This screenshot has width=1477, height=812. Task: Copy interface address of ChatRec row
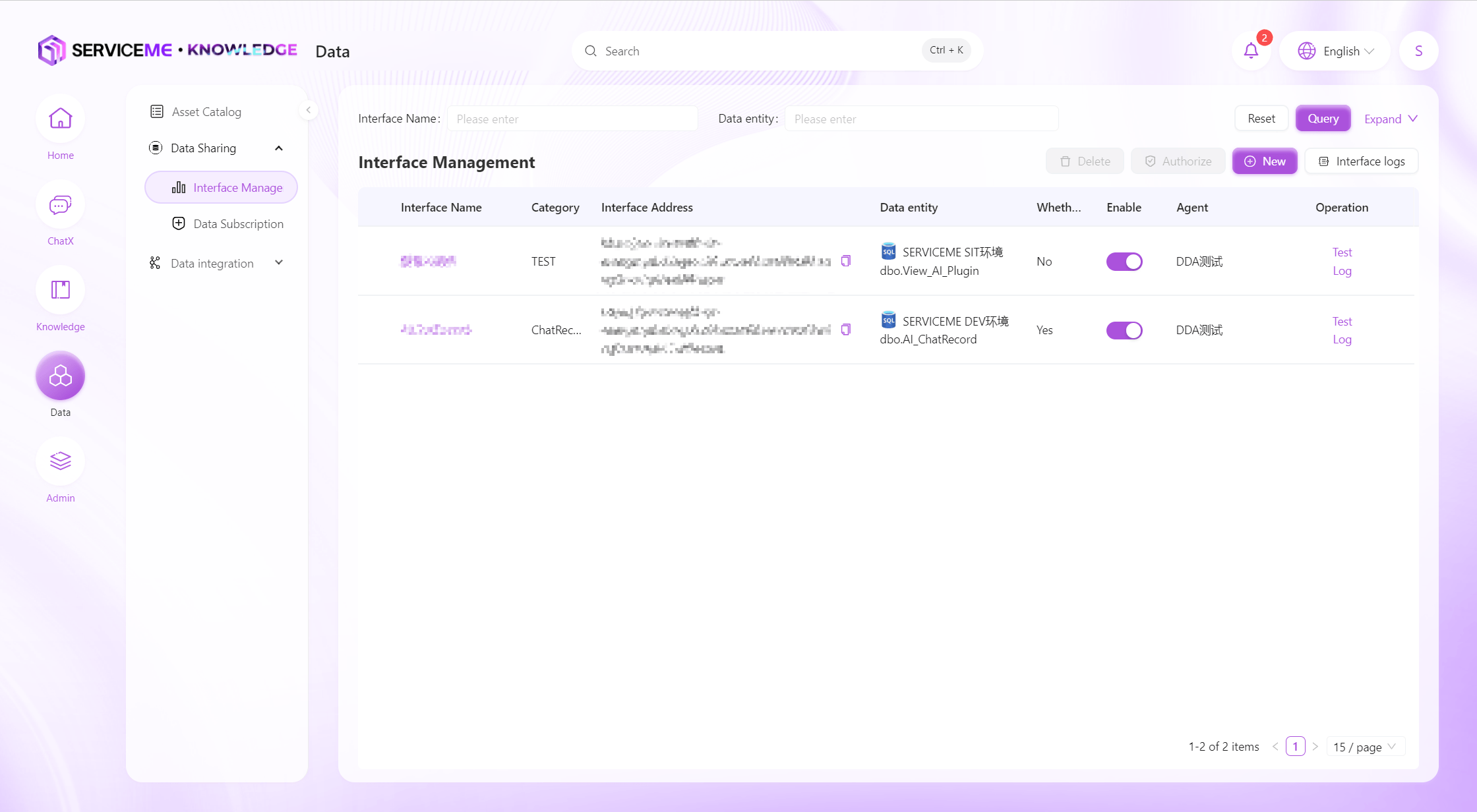[846, 330]
